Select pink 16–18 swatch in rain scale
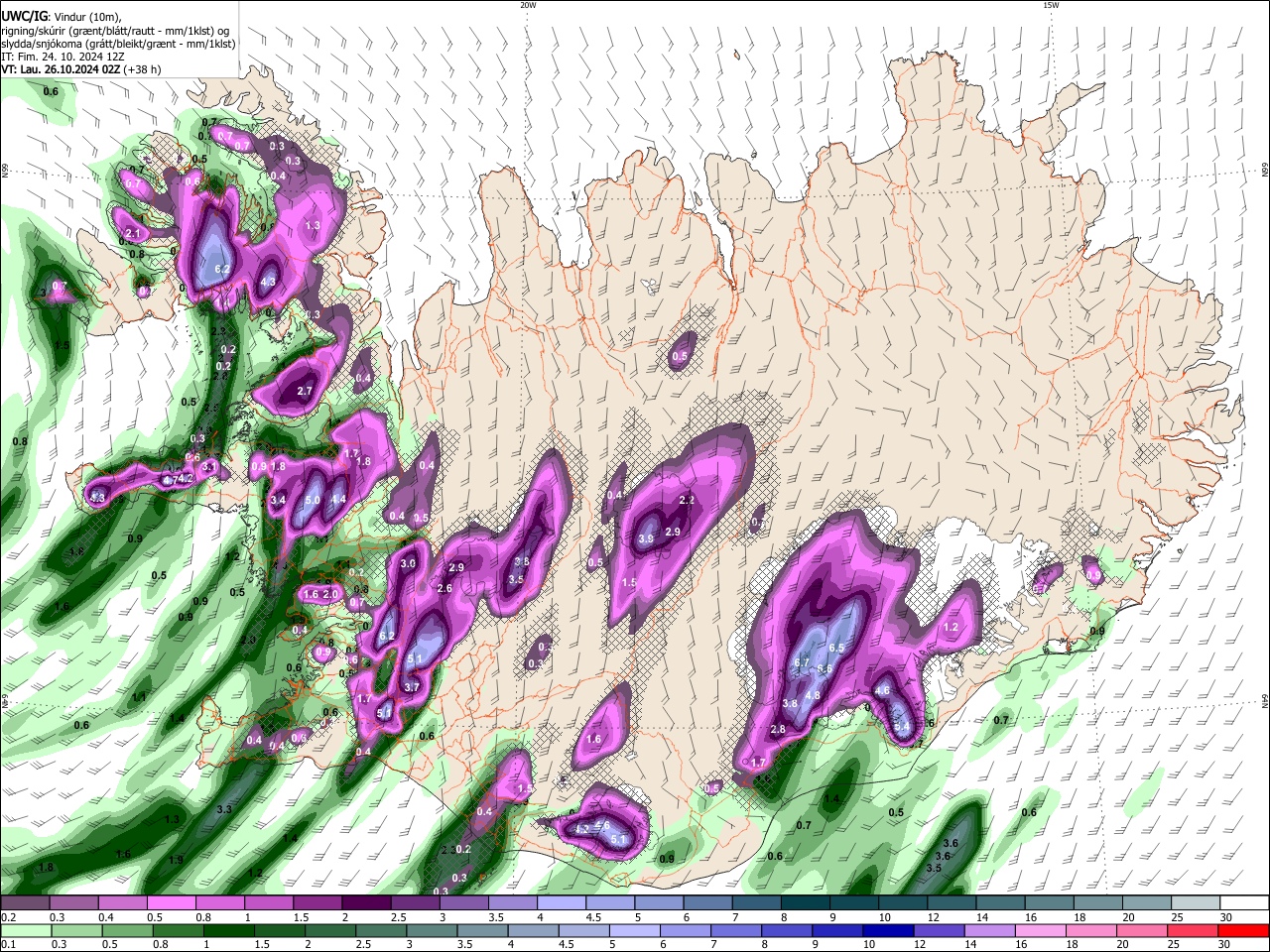Viewport: 1270px width, 952px height. click(1042, 930)
